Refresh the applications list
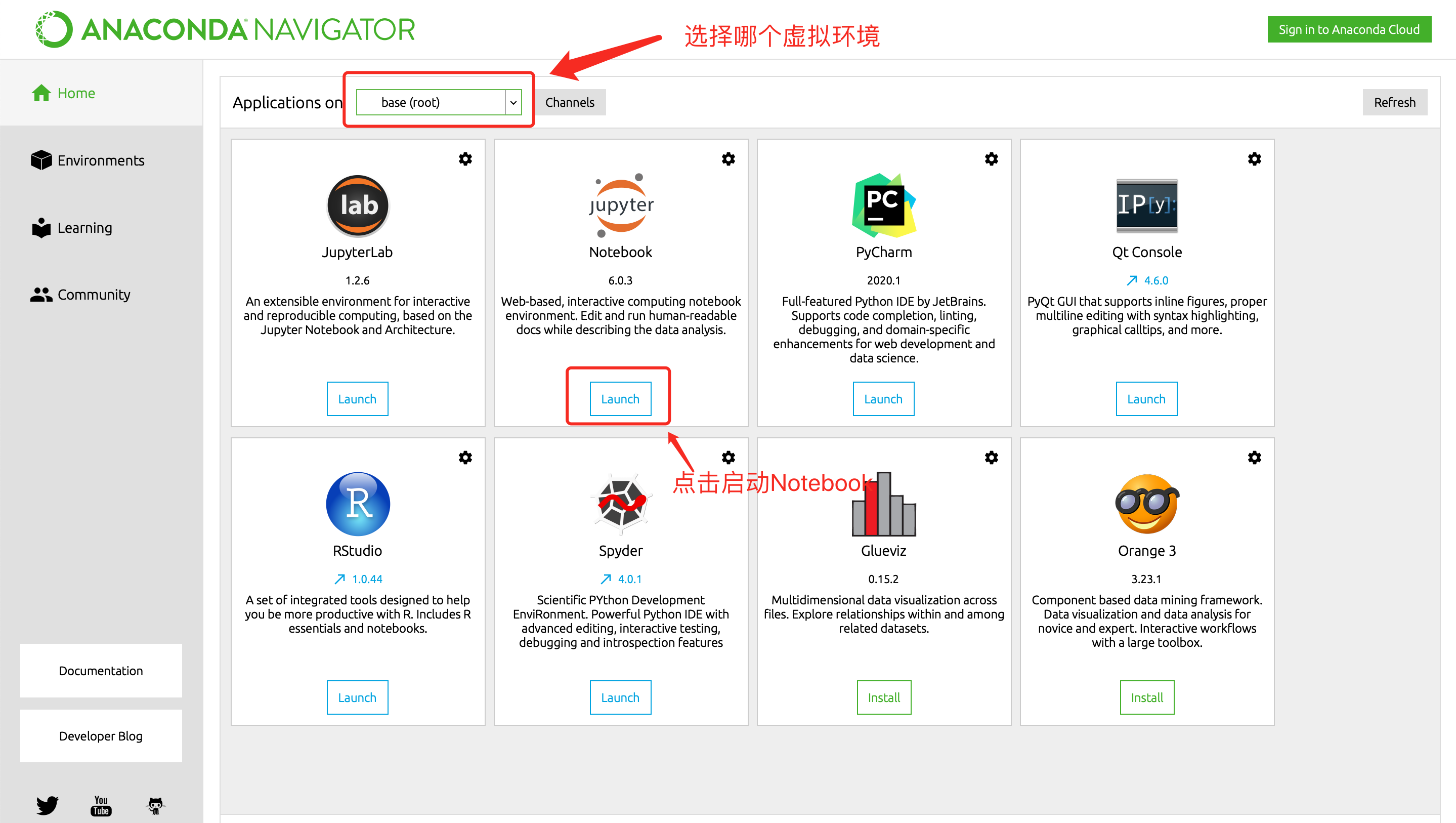Viewport: 1456px width, 823px height. 1394,102
